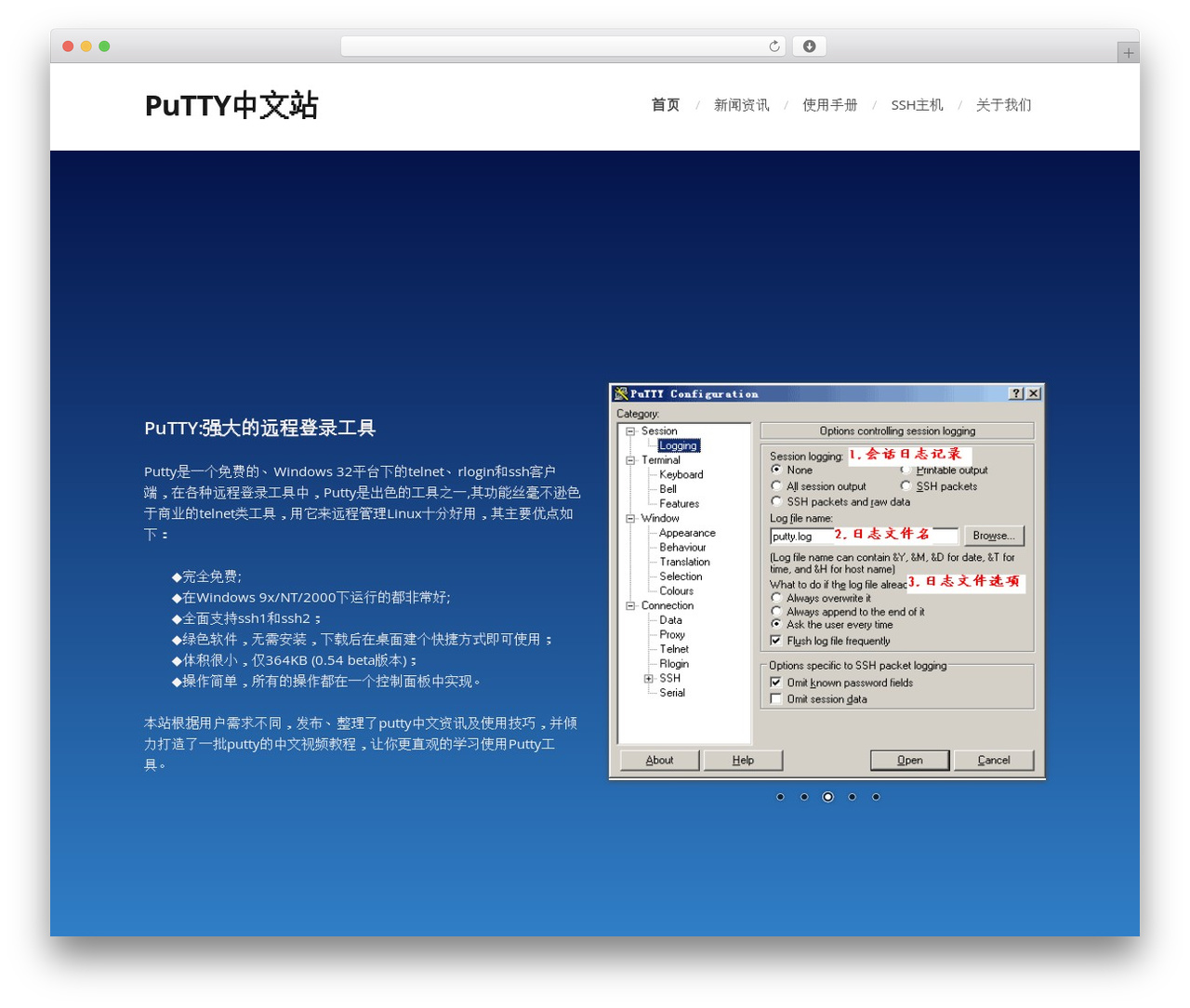Choose the None session logging radio
This screenshot has height=1008, width=1190.
pyautogui.click(x=776, y=470)
